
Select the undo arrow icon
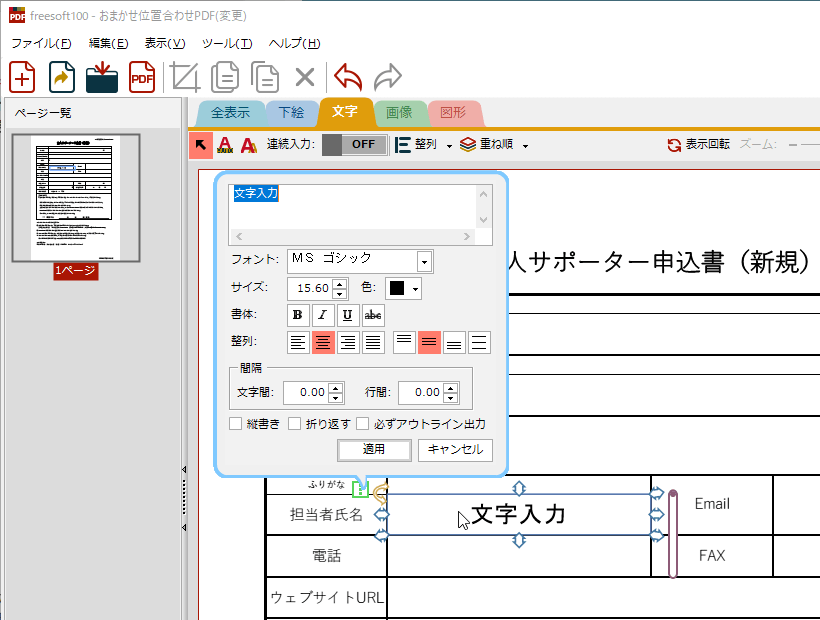coord(347,77)
